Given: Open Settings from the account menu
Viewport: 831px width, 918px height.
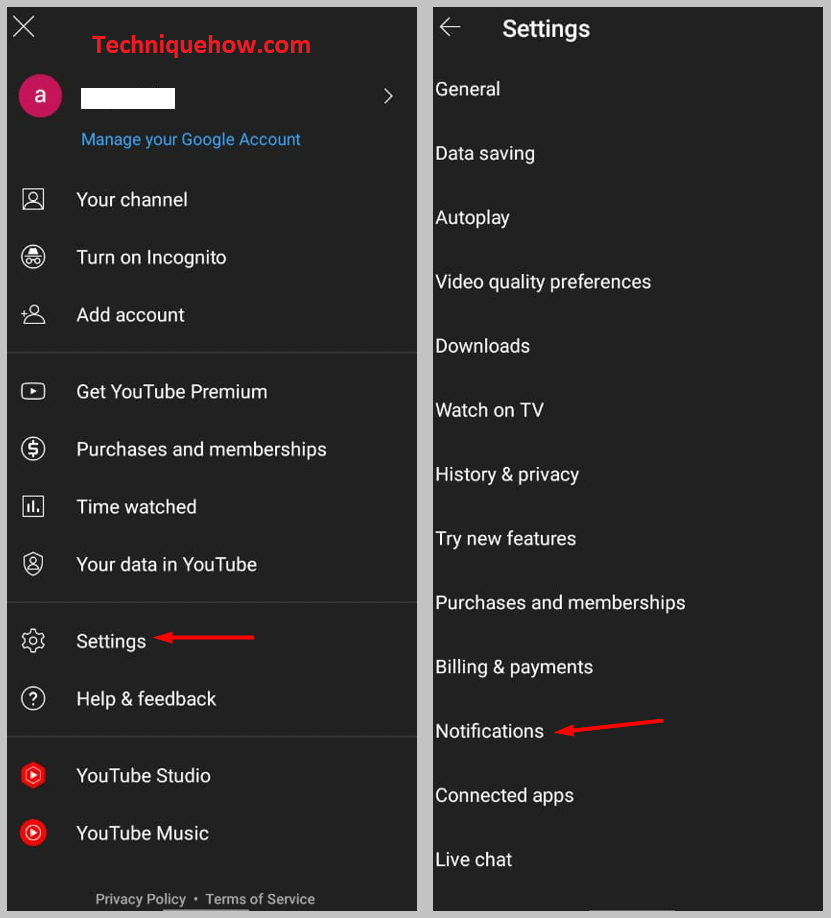Looking at the screenshot, I should point(111,642).
